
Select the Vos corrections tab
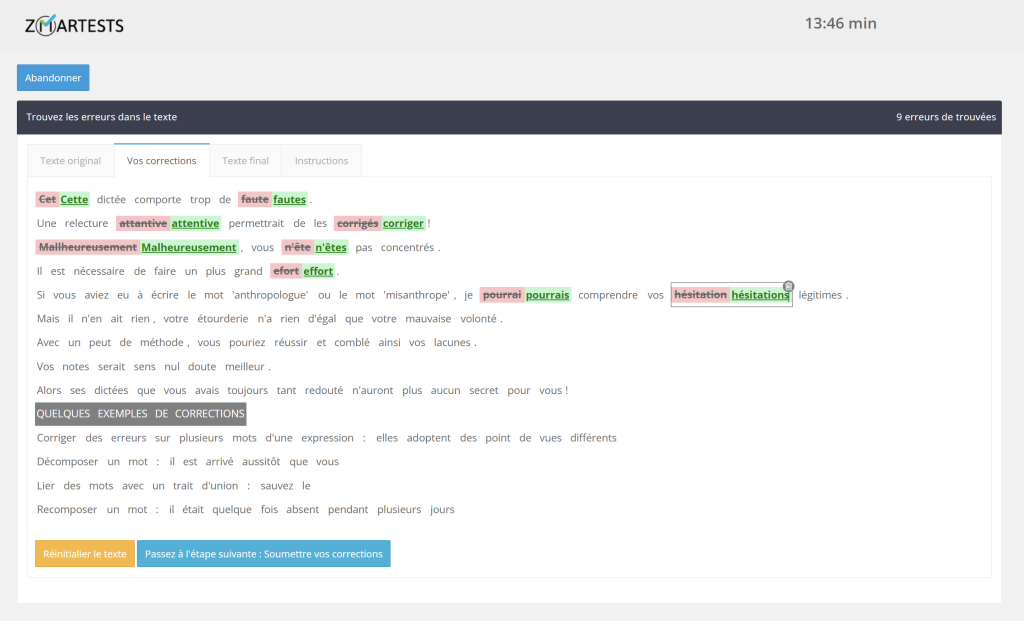(161, 161)
